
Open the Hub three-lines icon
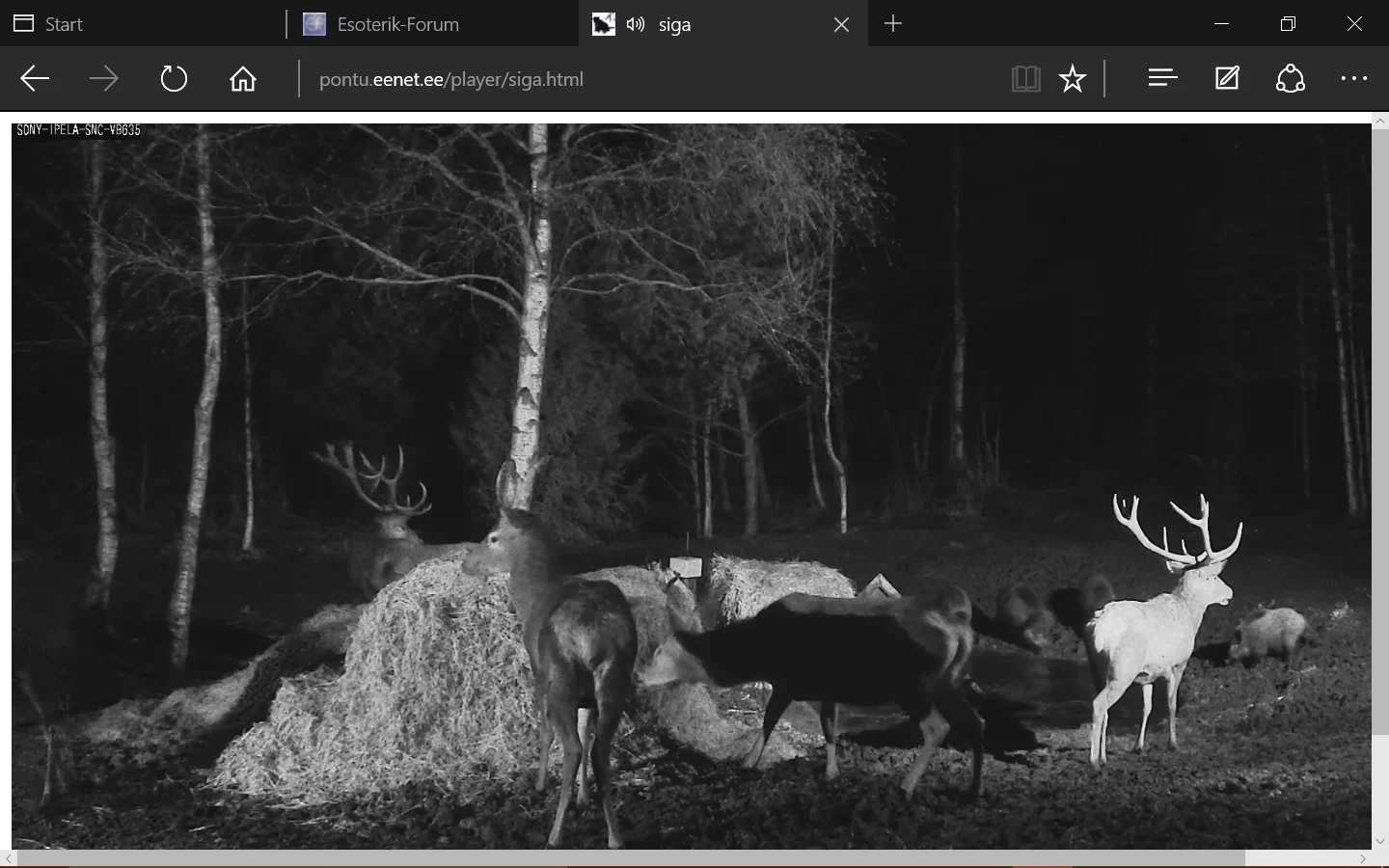pos(1163,79)
